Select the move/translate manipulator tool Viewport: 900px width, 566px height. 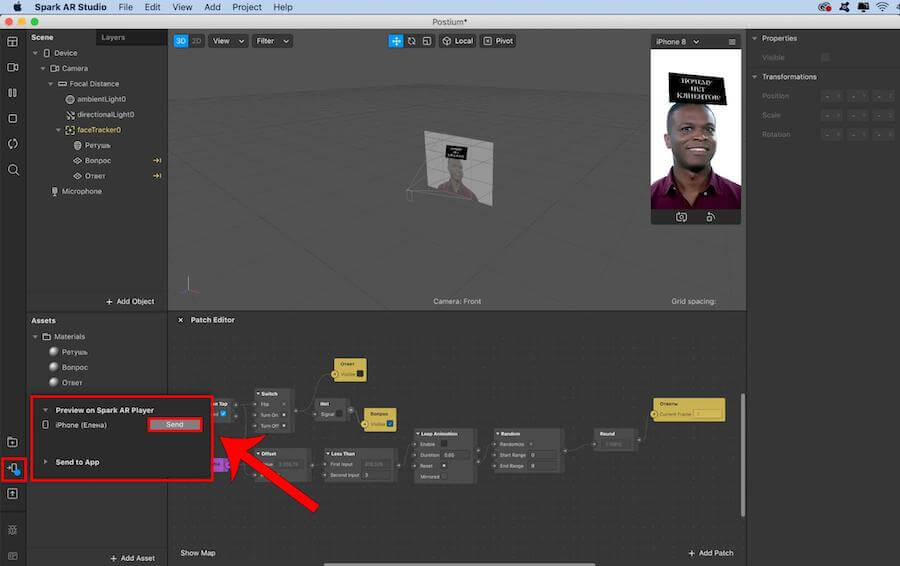[396, 41]
